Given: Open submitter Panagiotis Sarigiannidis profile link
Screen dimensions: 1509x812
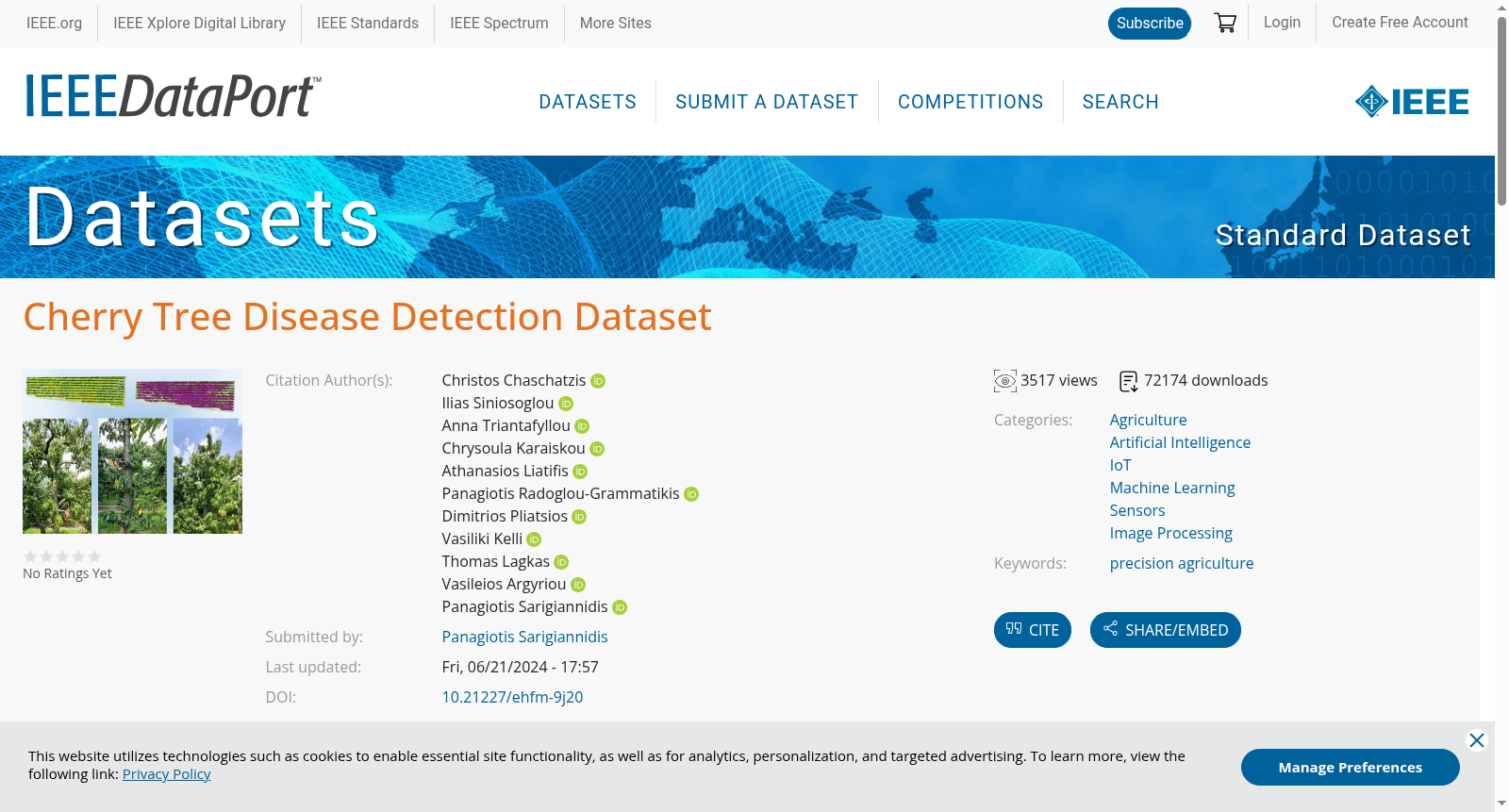Looking at the screenshot, I should [524, 638].
